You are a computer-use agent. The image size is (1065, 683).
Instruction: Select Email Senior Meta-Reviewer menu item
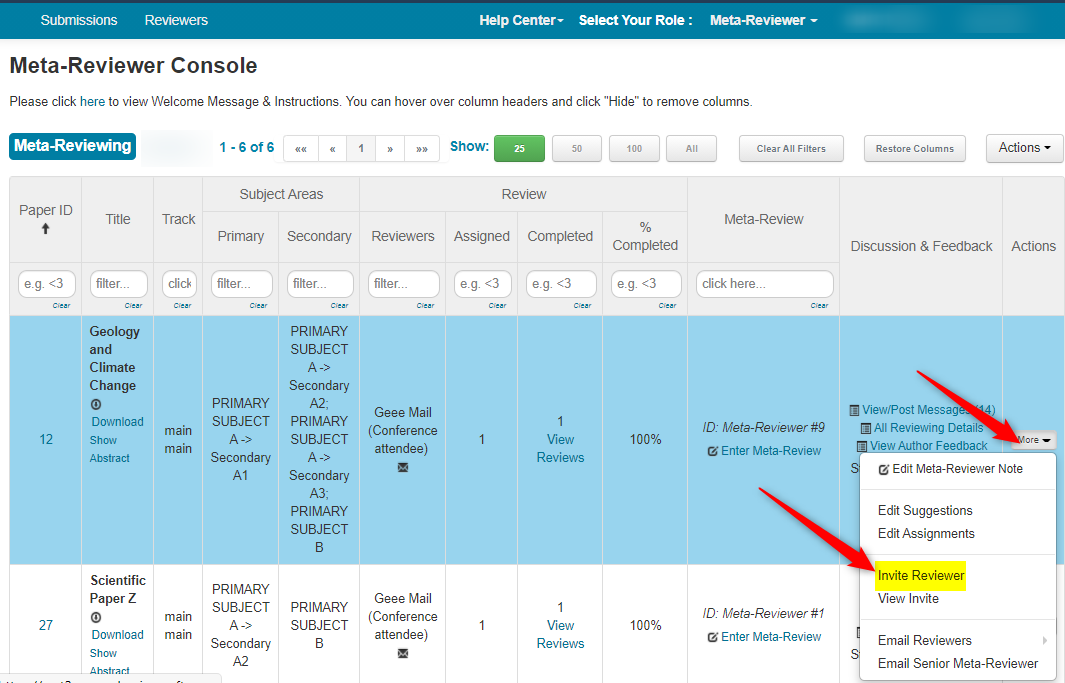click(x=958, y=663)
